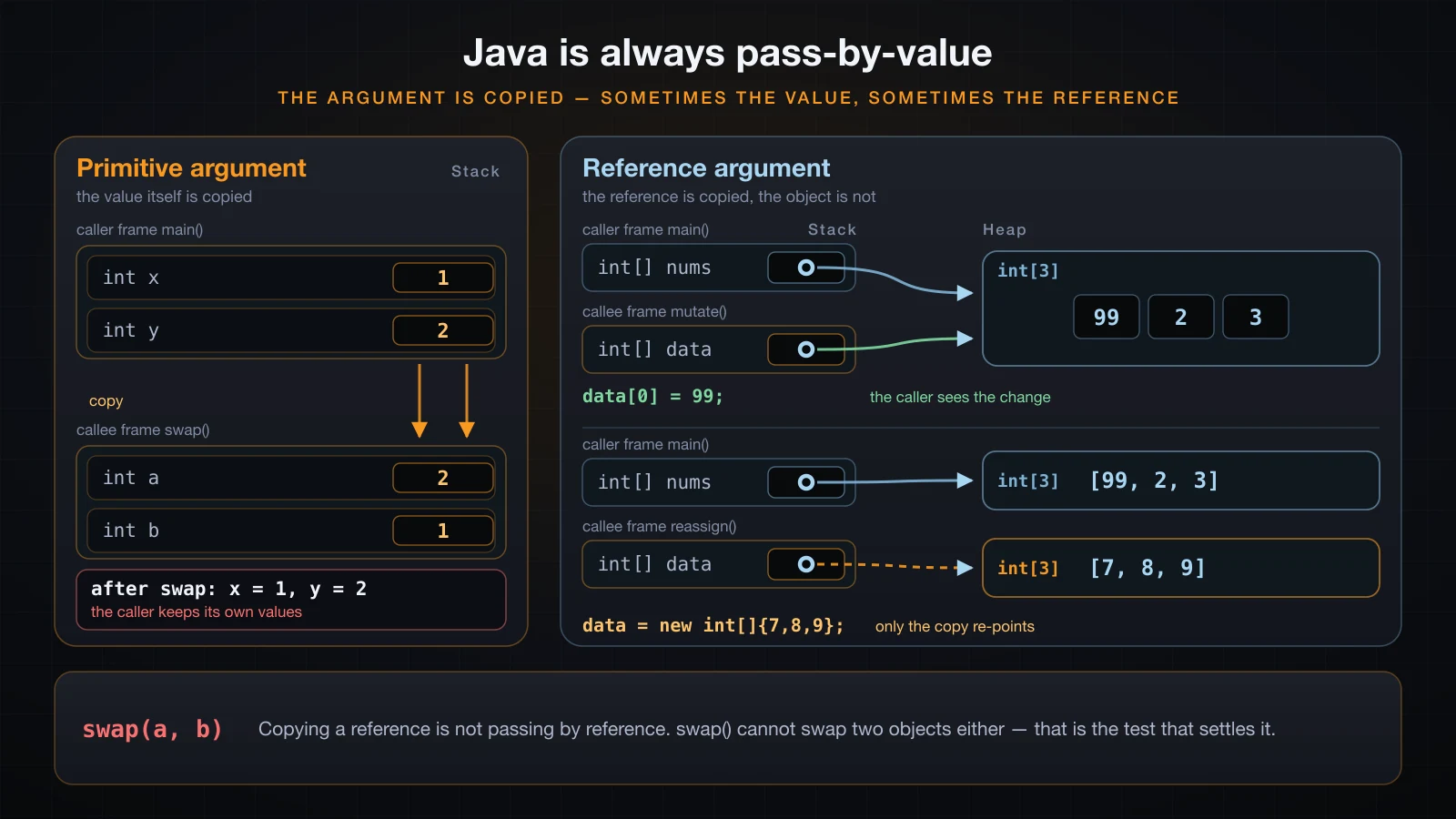Click "callee frame swap()" label
The image size is (1456, 819).
point(143,430)
